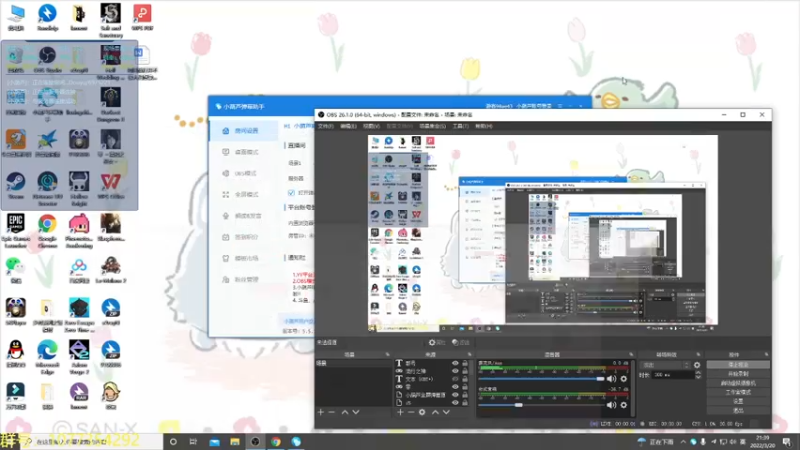Mute the 麦克风/Aux mixer channel
The height and width of the screenshot is (450, 800).
pyautogui.click(x=611, y=379)
